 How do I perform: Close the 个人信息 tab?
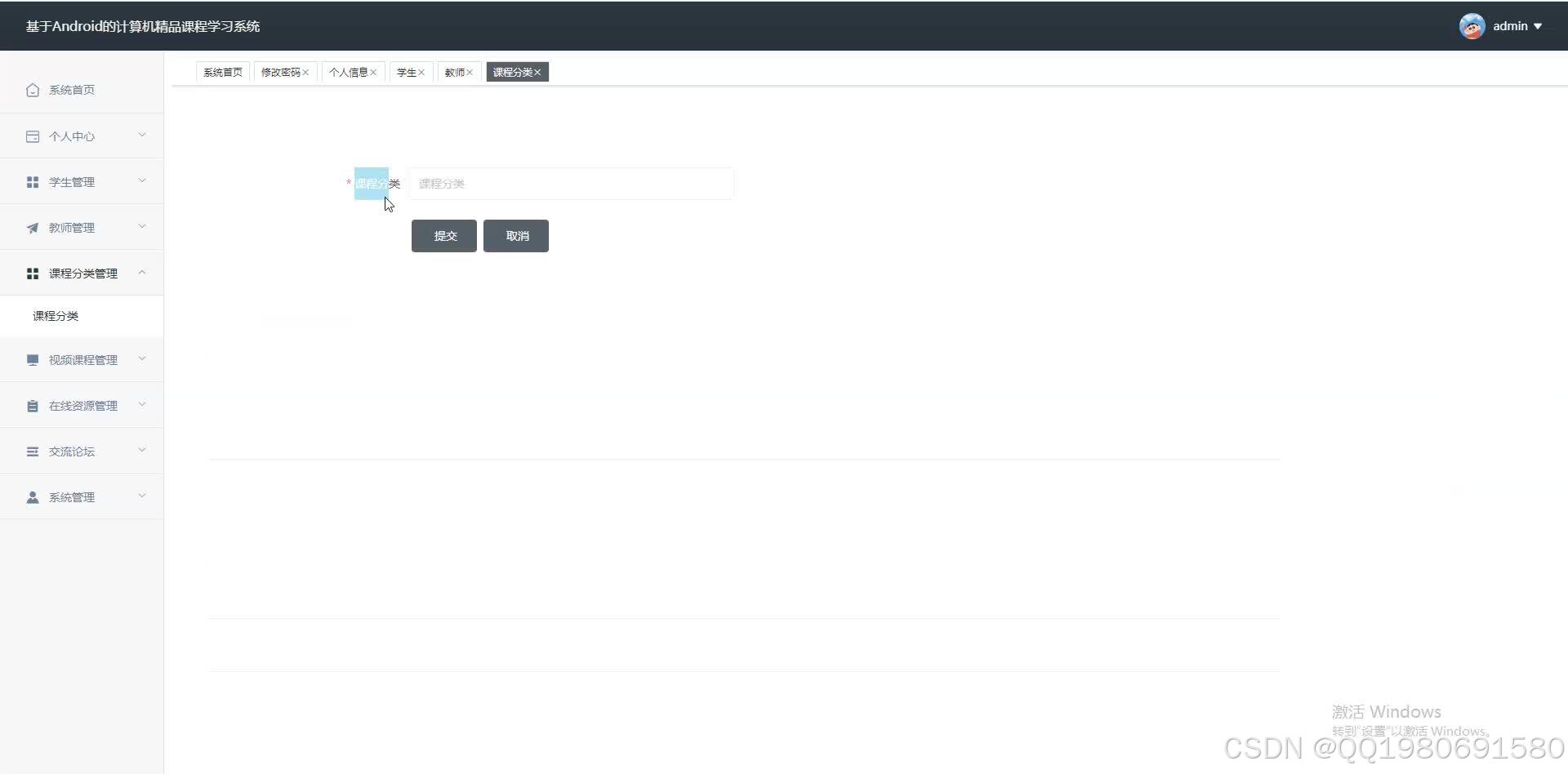pos(373,73)
